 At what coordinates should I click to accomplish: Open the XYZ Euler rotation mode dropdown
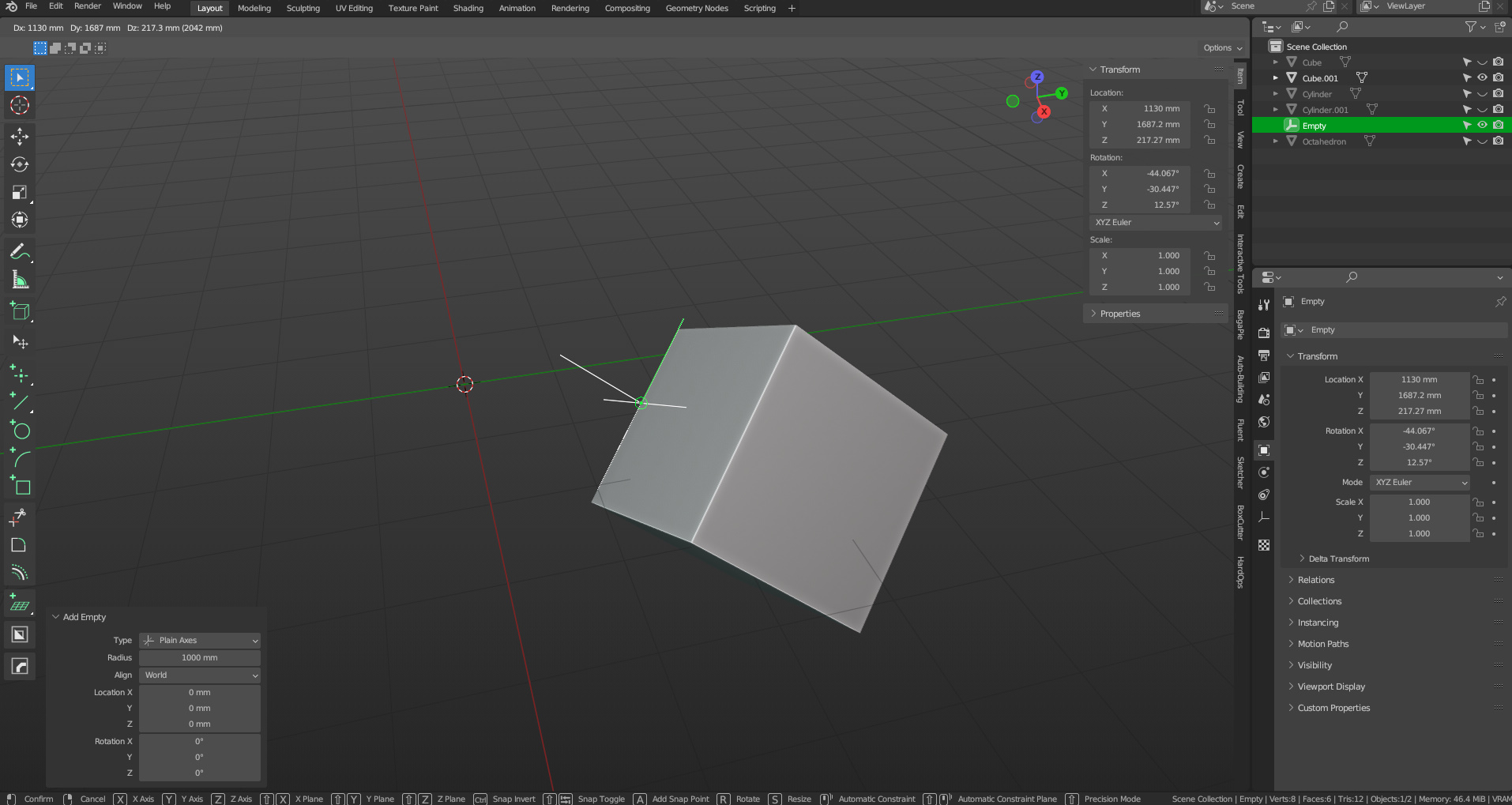click(x=1157, y=223)
